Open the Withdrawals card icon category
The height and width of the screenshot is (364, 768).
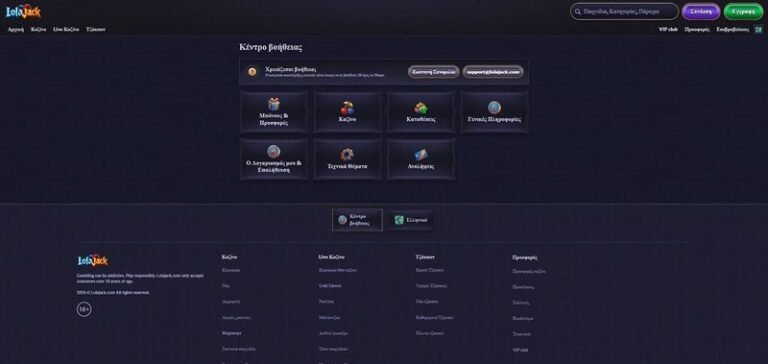click(421, 159)
